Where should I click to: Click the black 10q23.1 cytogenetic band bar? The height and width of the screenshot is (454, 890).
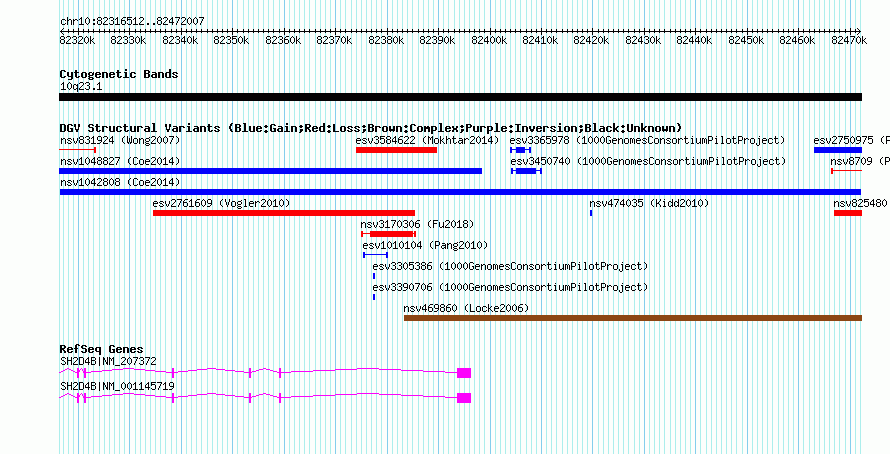pos(460,97)
